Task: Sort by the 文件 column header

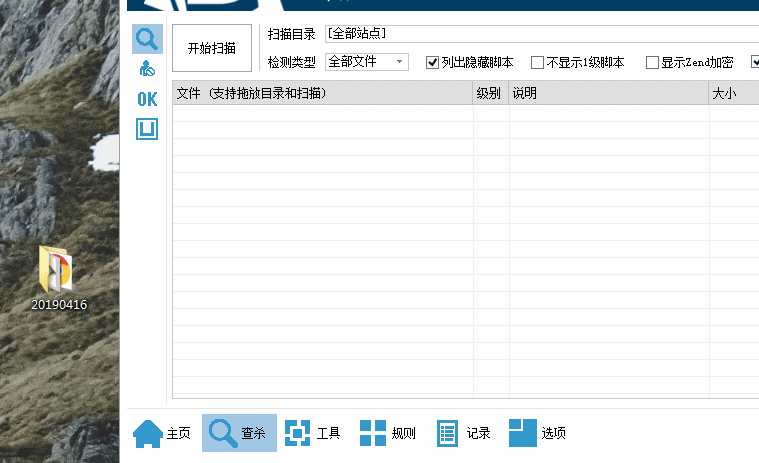Action: [x=322, y=94]
